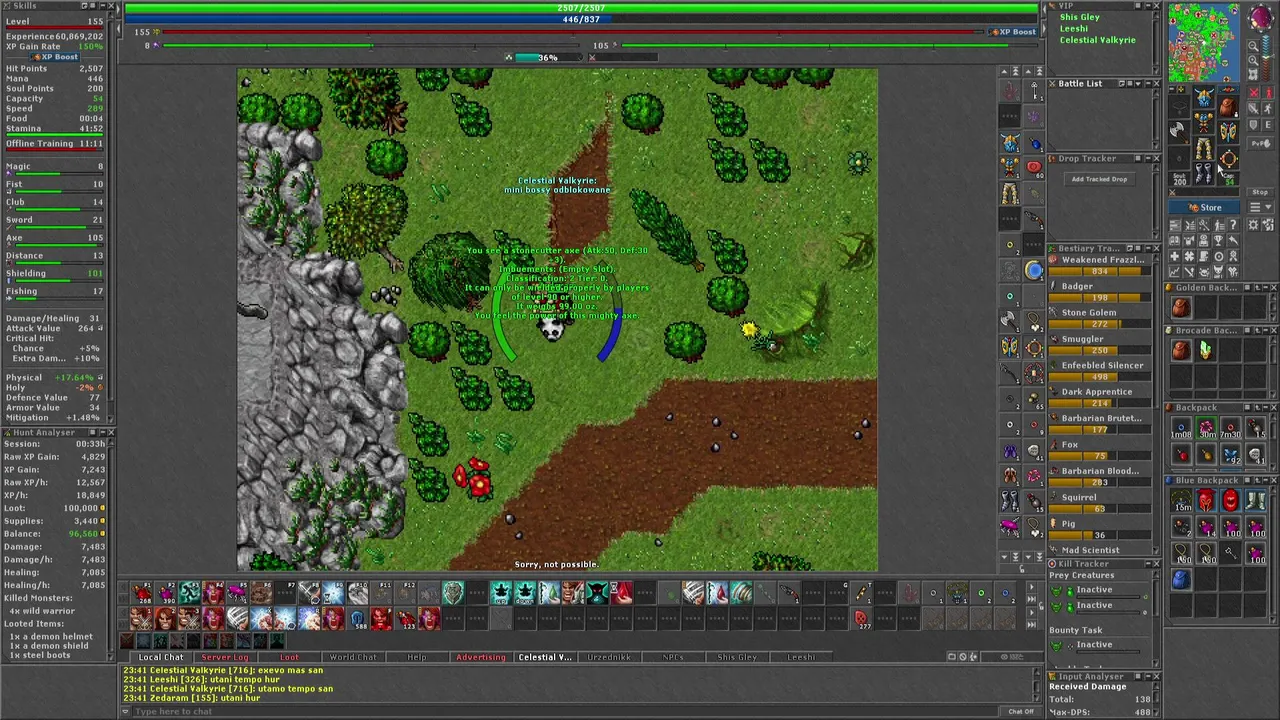Open the Advertising chat tab
This screenshot has height=720, width=1280.
click(x=480, y=657)
